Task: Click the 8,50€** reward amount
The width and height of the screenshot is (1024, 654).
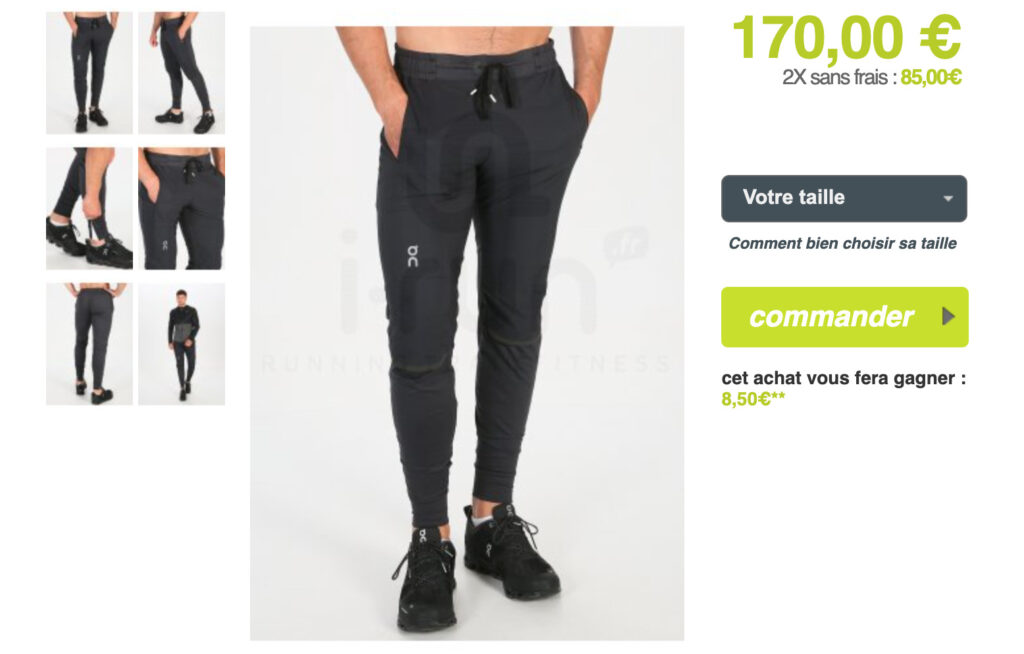Action: coord(753,399)
